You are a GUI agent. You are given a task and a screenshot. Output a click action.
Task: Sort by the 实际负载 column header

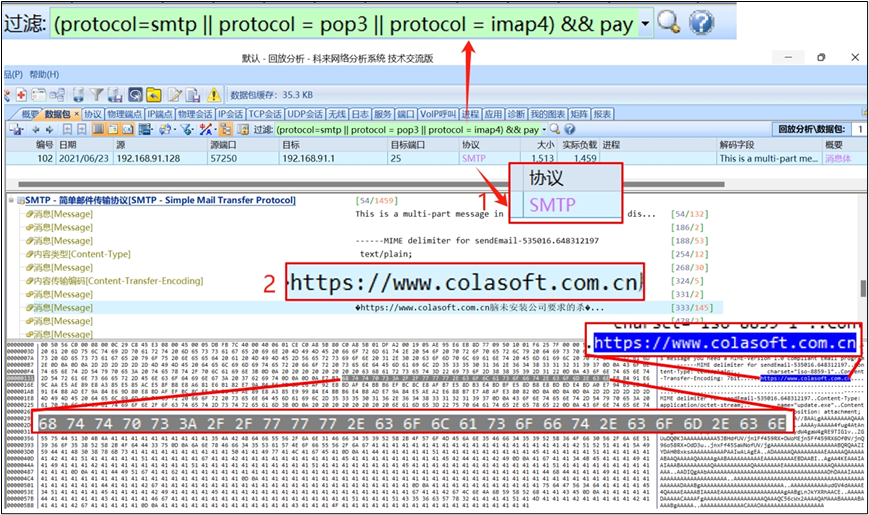[579, 145]
